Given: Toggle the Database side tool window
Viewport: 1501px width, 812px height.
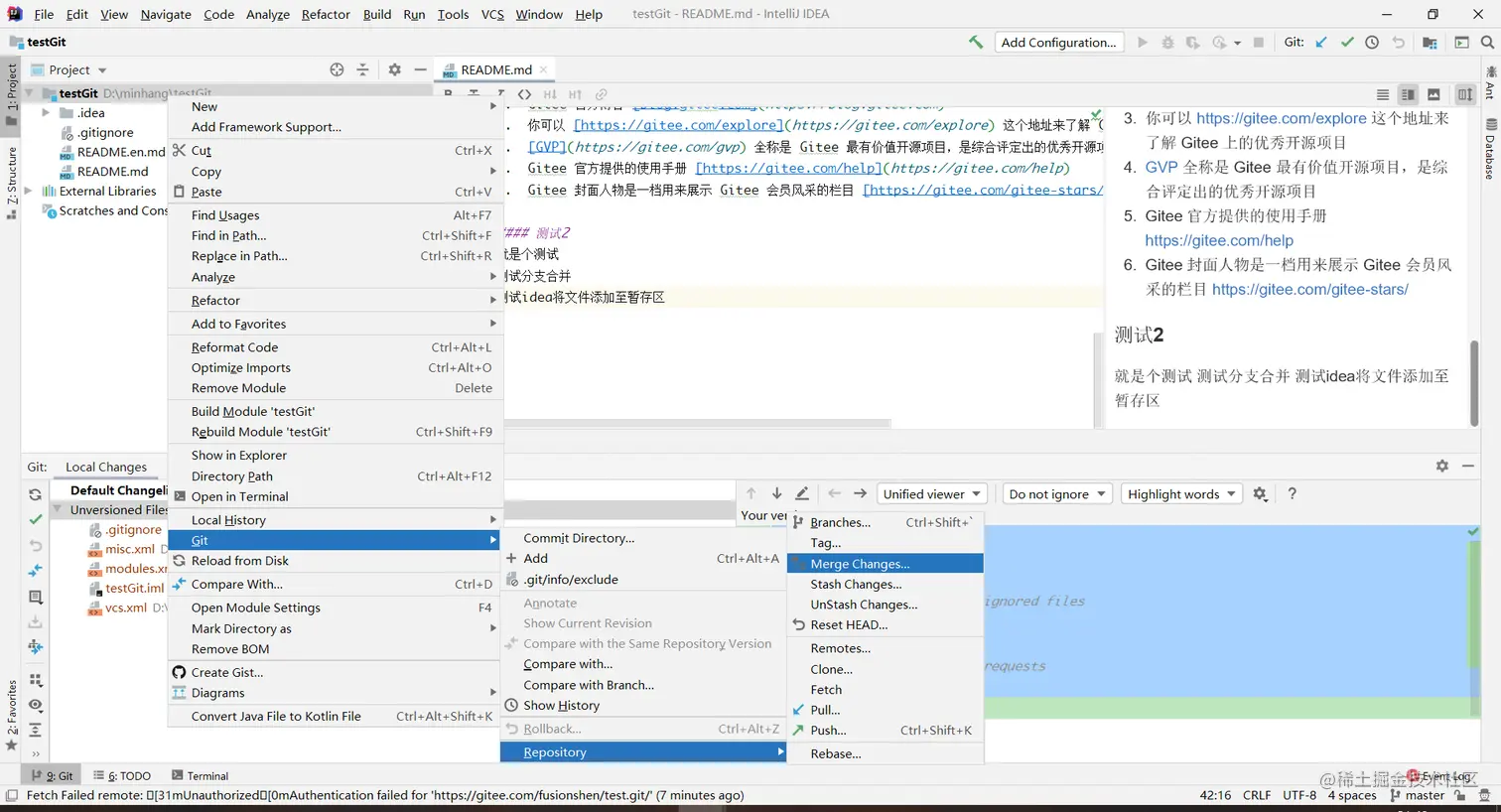Looking at the screenshot, I should point(1490,149).
